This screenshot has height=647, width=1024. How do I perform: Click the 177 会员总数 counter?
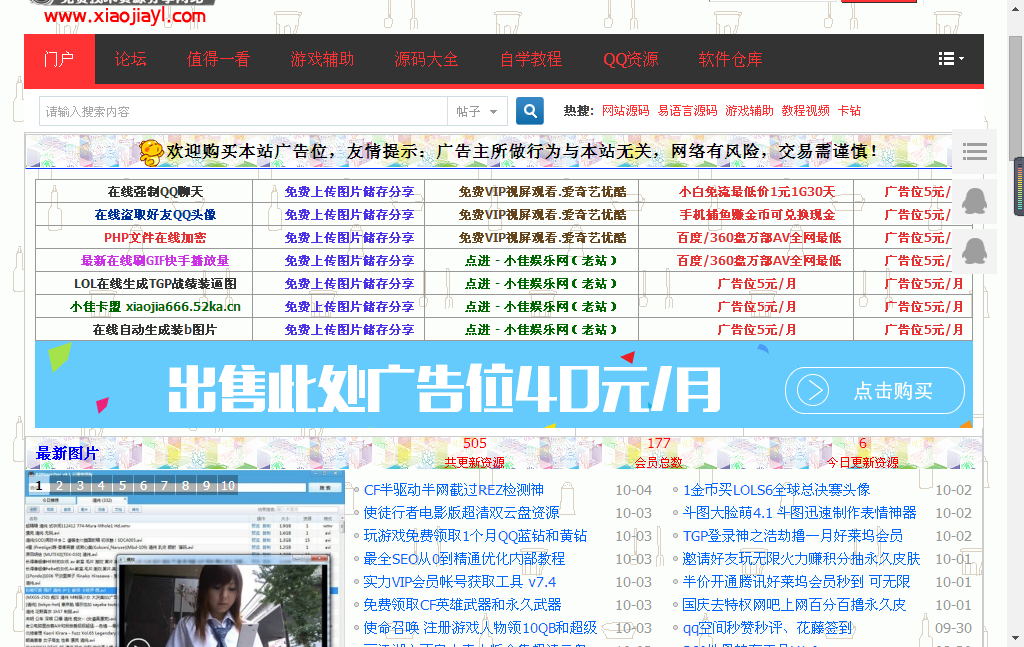tap(658, 452)
